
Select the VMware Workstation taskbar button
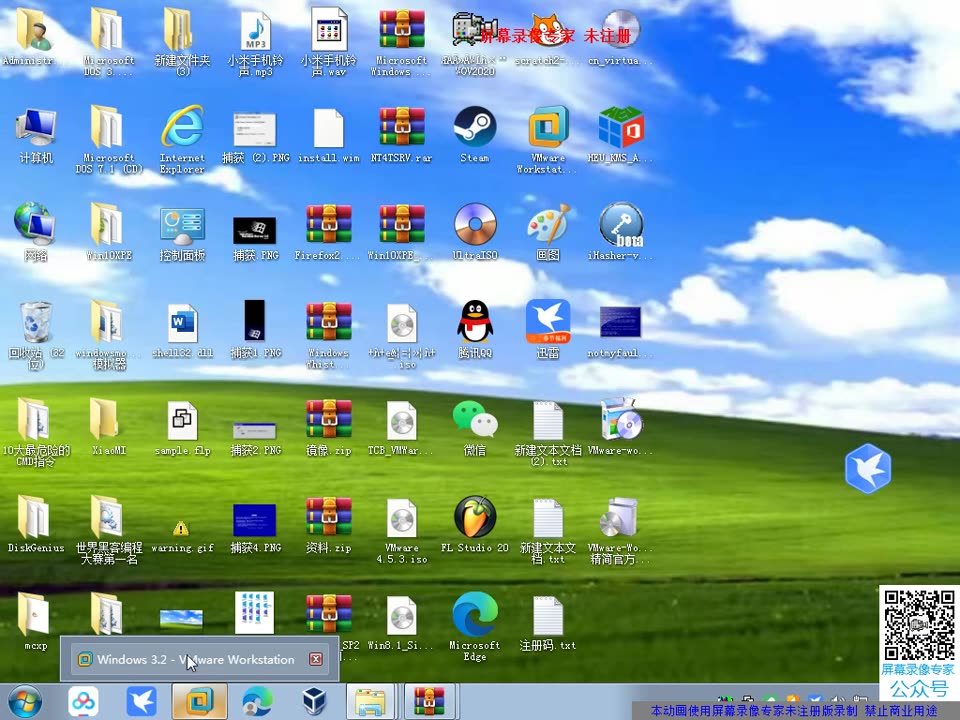pyautogui.click(x=200, y=700)
